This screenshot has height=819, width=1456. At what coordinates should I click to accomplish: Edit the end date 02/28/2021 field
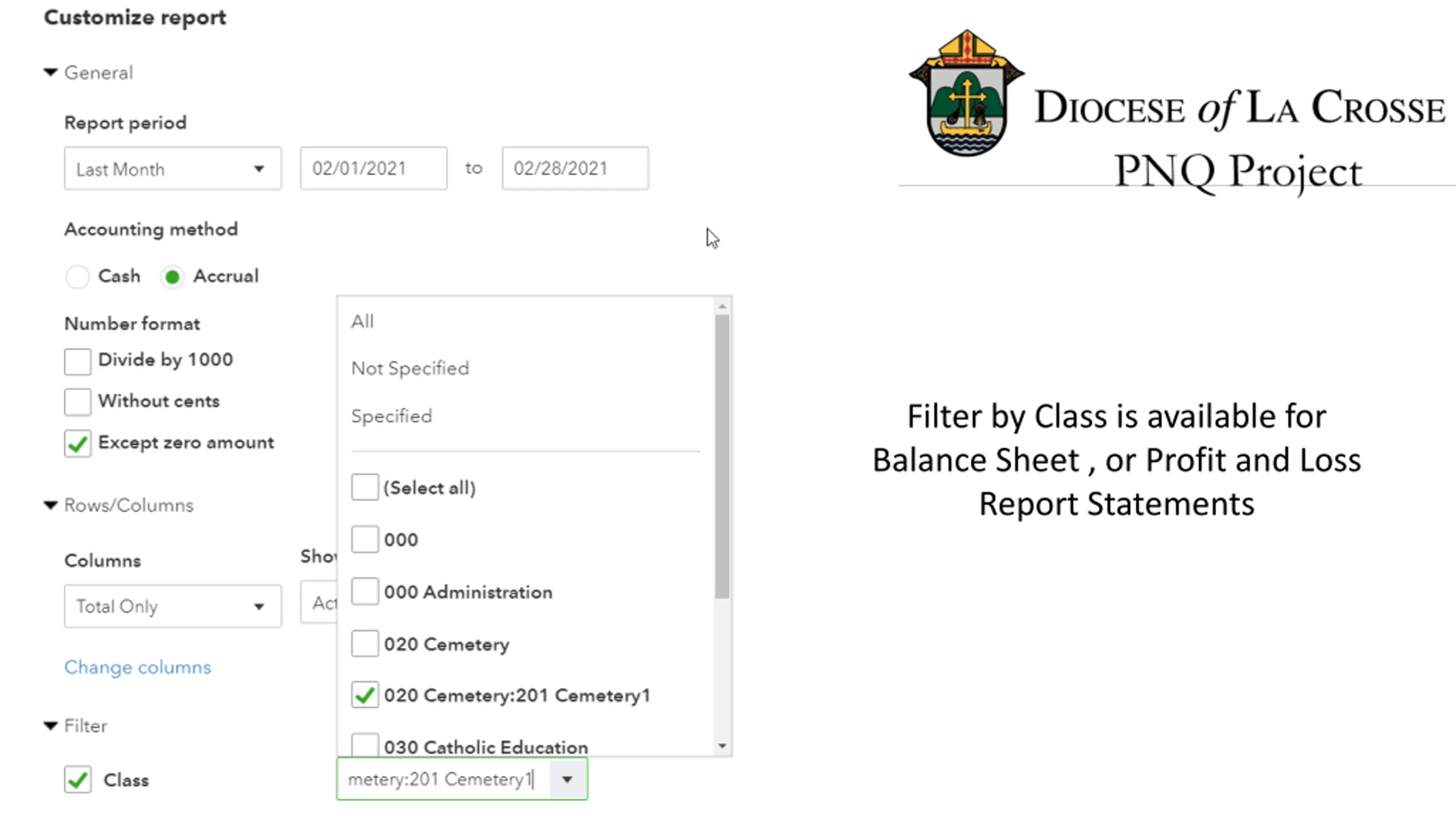point(575,169)
